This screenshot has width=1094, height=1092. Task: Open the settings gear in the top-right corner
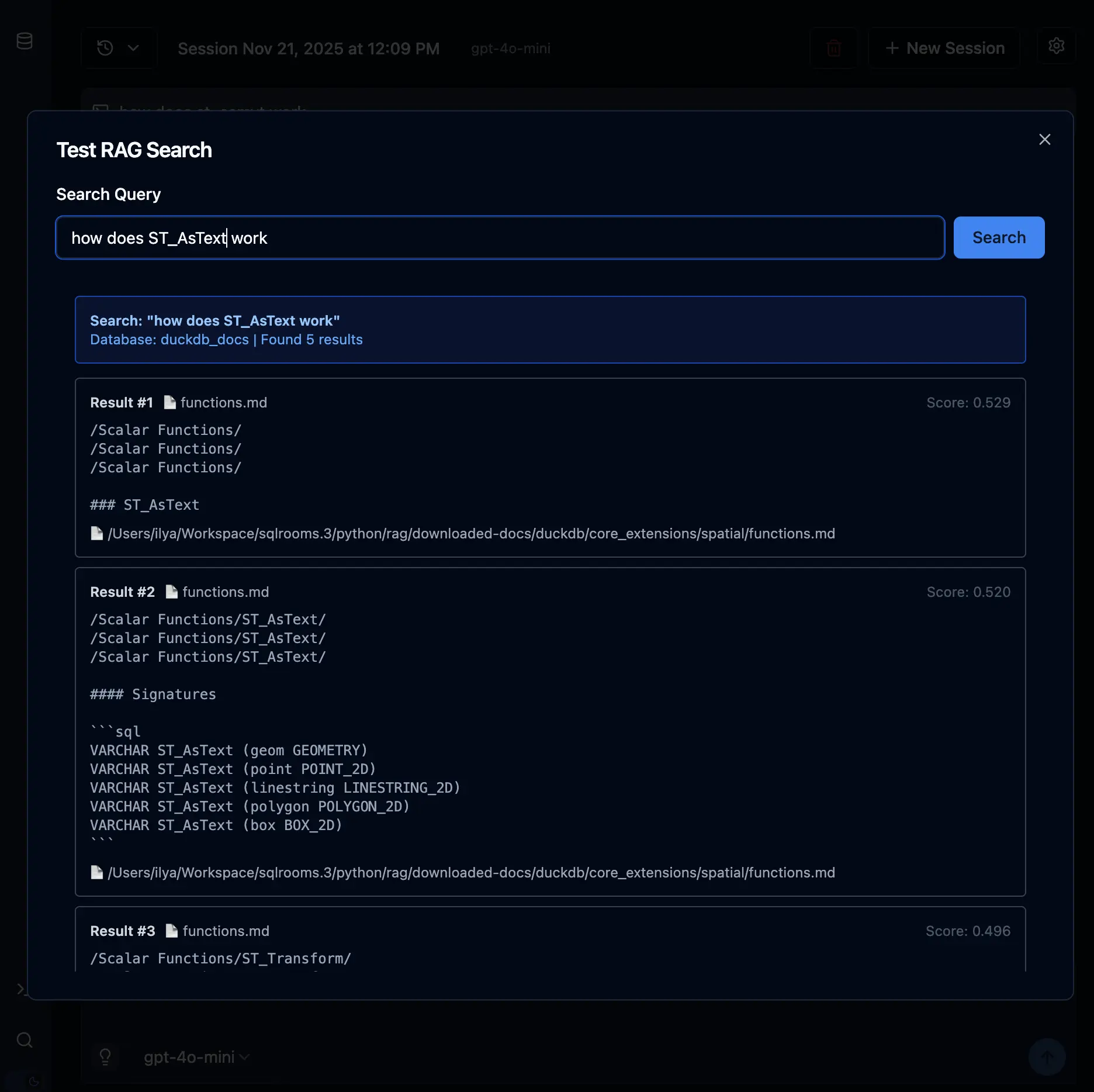1056,46
